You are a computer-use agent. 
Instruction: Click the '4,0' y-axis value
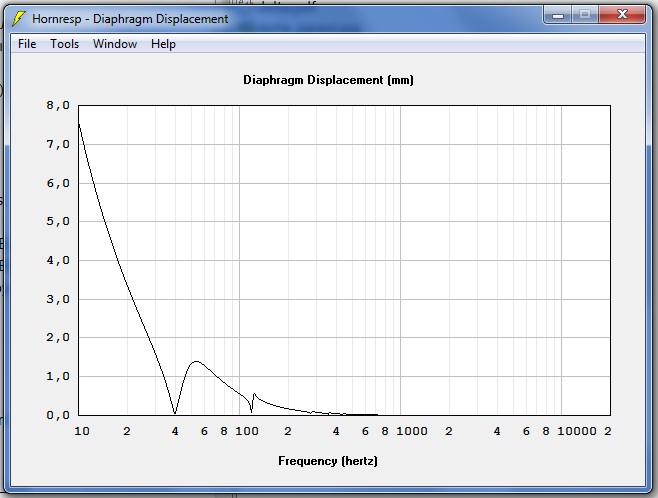click(58, 260)
